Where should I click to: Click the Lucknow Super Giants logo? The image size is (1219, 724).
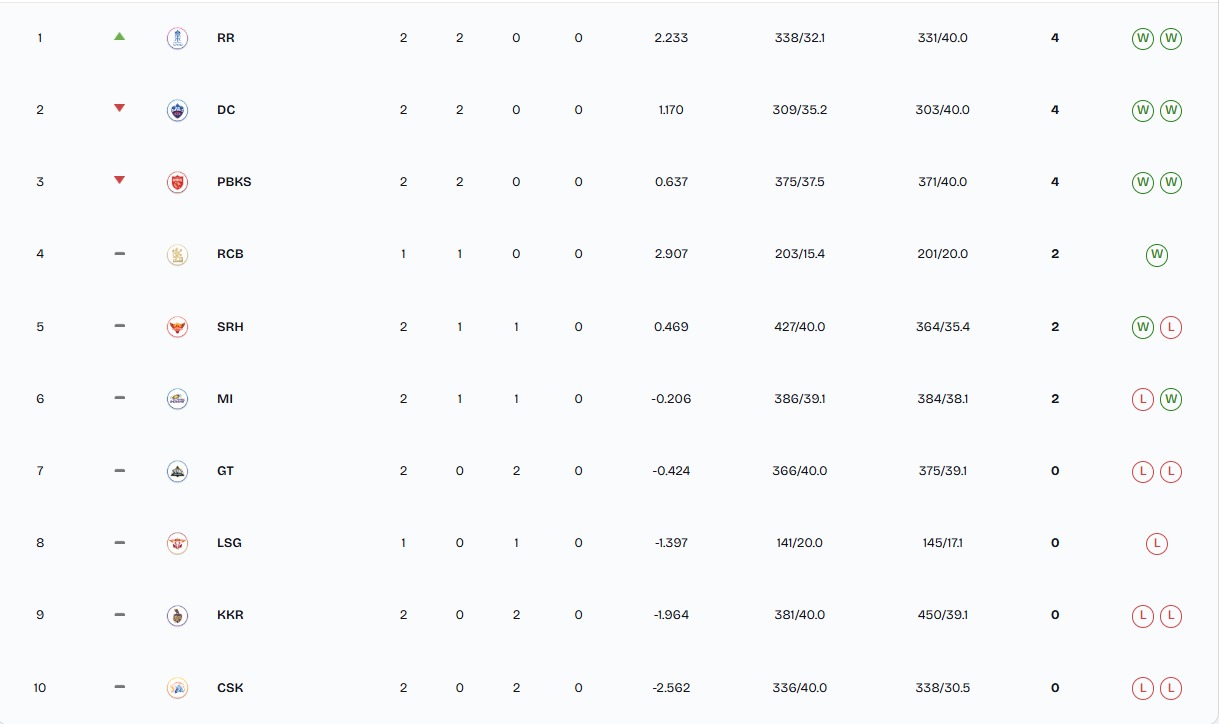click(177, 543)
